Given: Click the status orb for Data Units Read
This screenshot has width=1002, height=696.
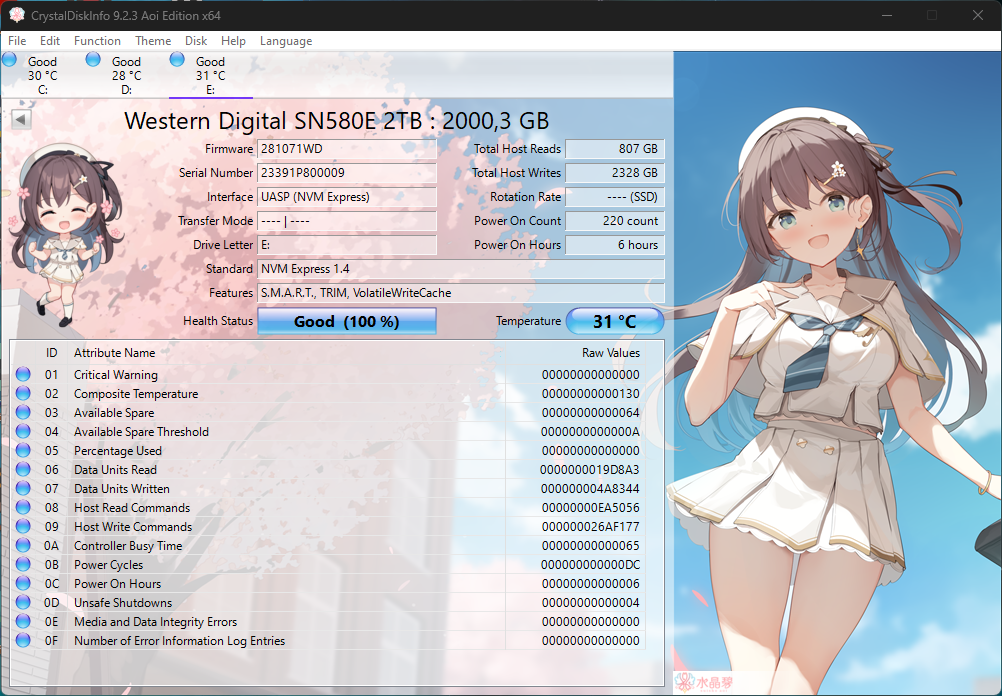Looking at the screenshot, I should click(x=23, y=470).
